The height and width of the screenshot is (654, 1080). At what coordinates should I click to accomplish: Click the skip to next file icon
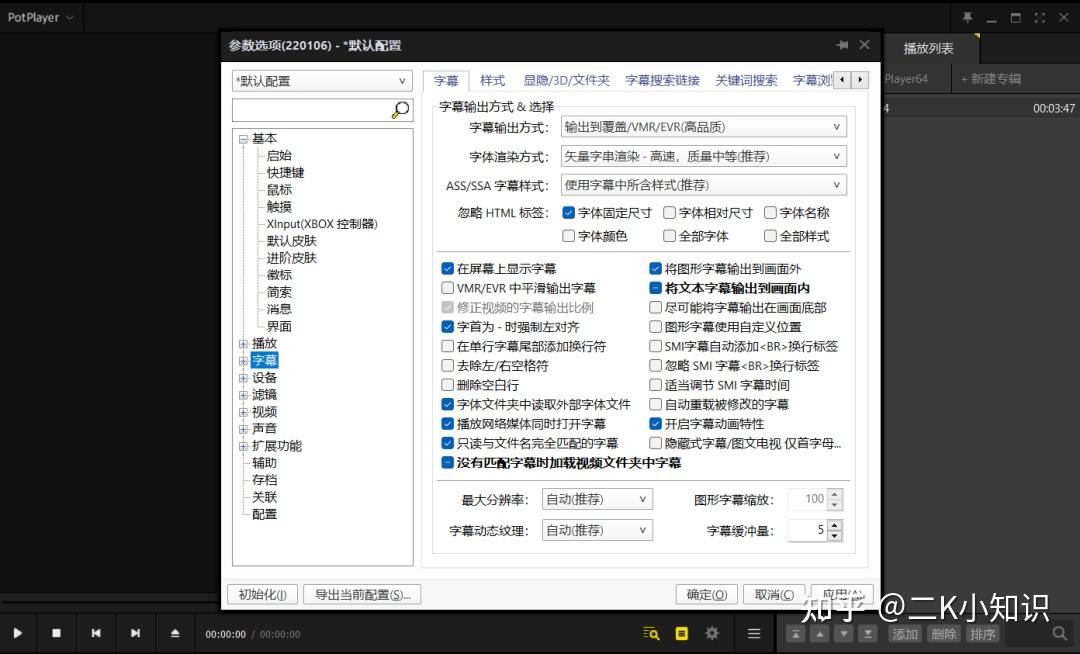(135, 633)
